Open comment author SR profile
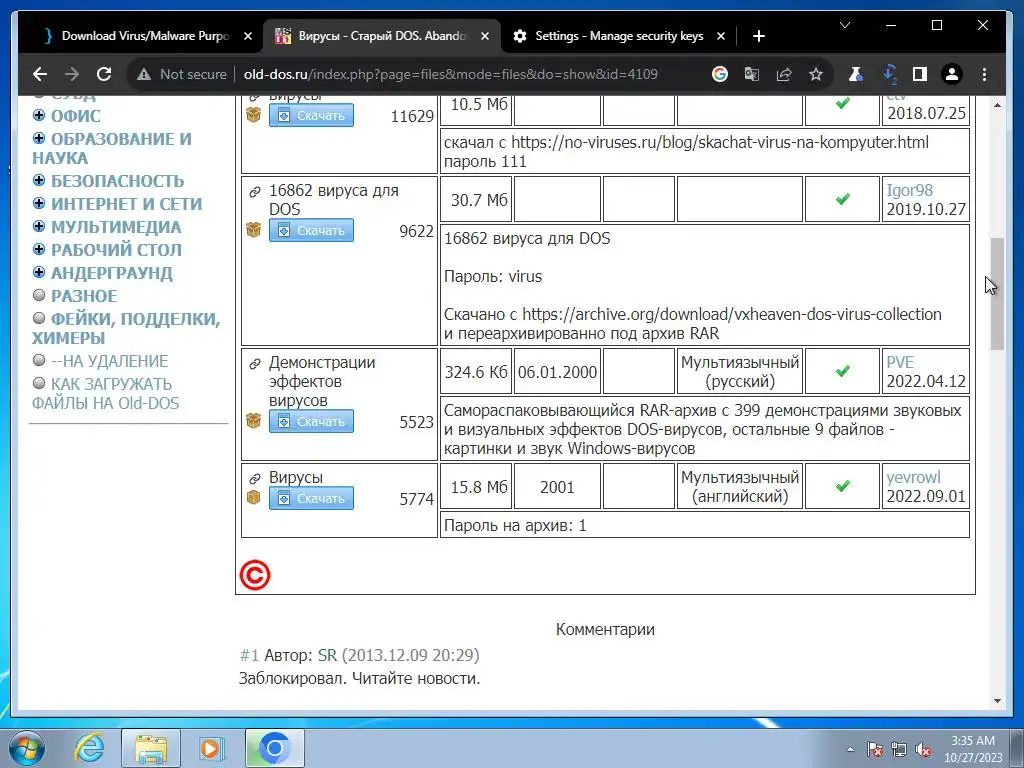1024x768 pixels. click(x=327, y=655)
